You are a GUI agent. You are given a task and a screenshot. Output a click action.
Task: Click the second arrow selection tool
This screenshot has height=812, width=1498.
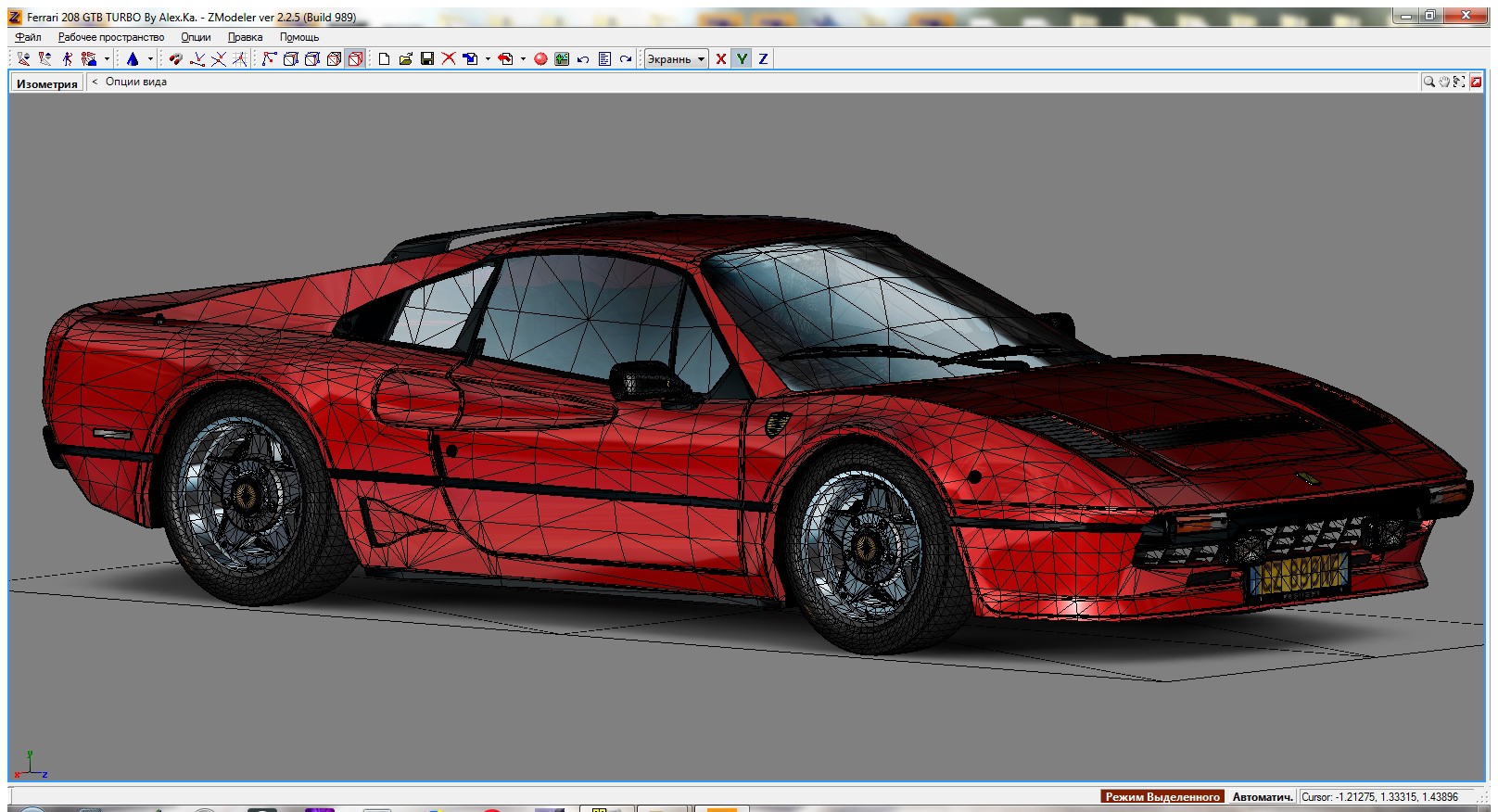click(x=44, y=58)
